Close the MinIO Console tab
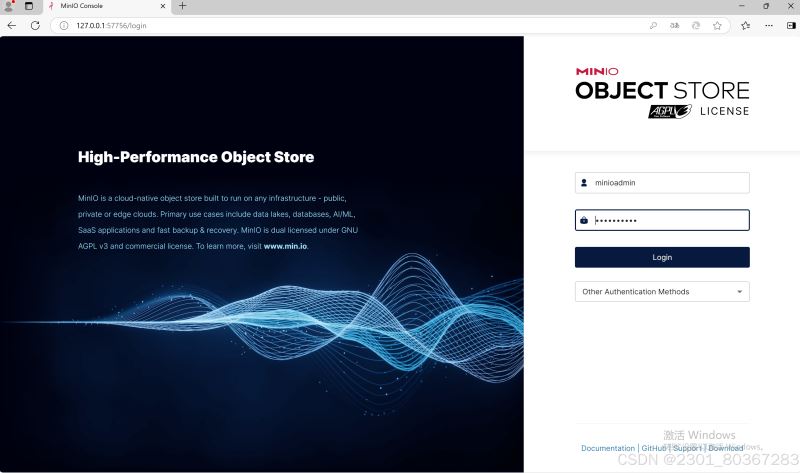The width and height of the screenshot is (800, 473). click(x=163, y=6)
